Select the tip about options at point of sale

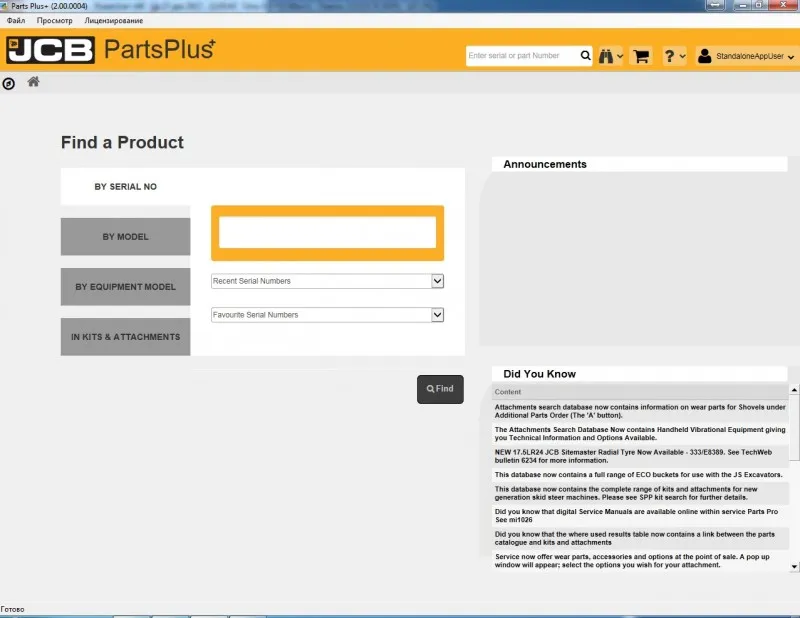640,561
